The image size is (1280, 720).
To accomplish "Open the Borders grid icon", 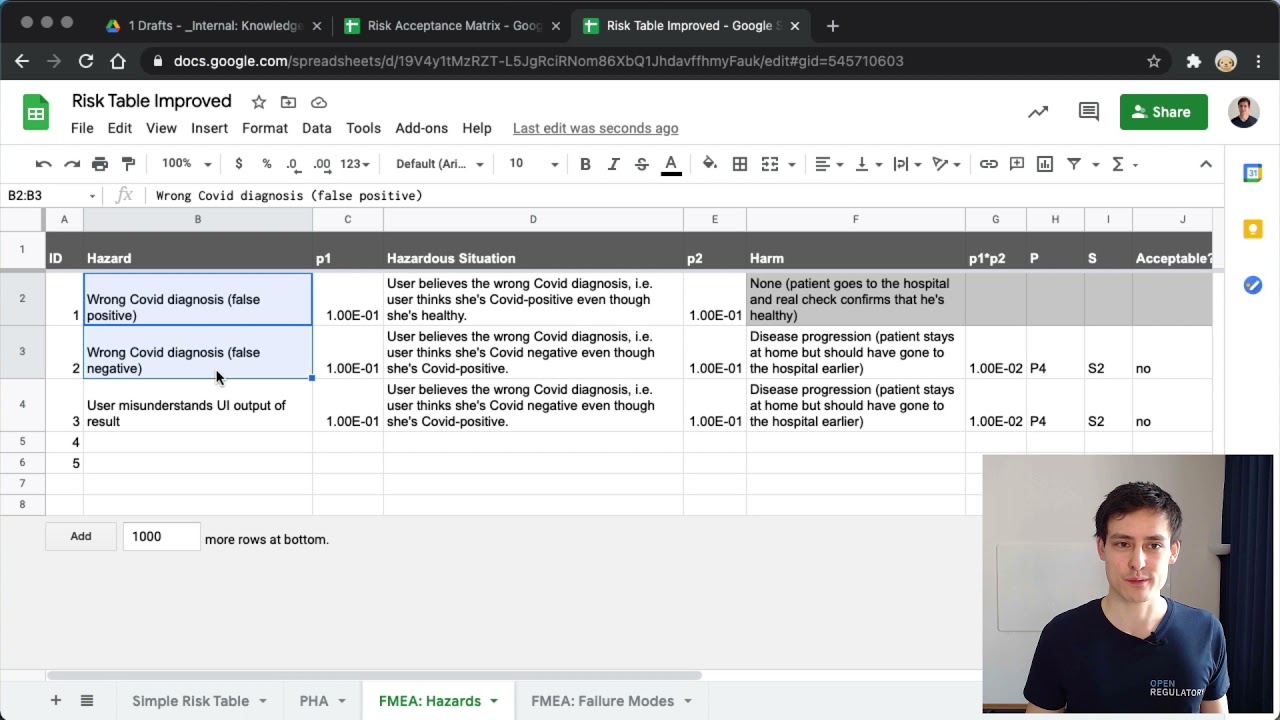I will (x=740, y=164).
